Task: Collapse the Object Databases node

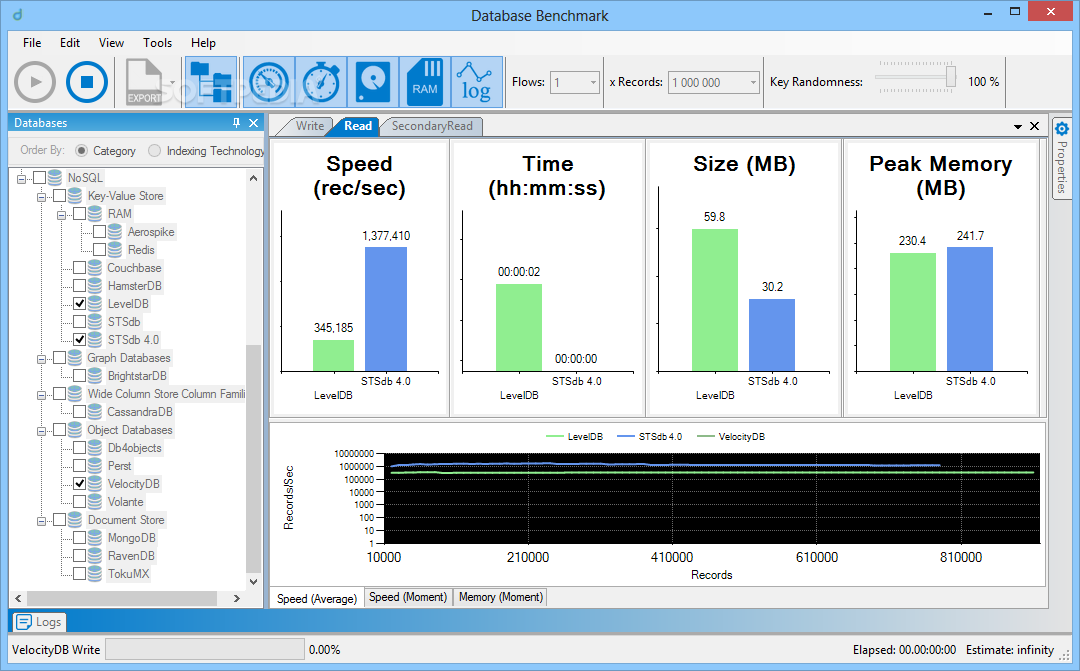Action: (41, 431)
